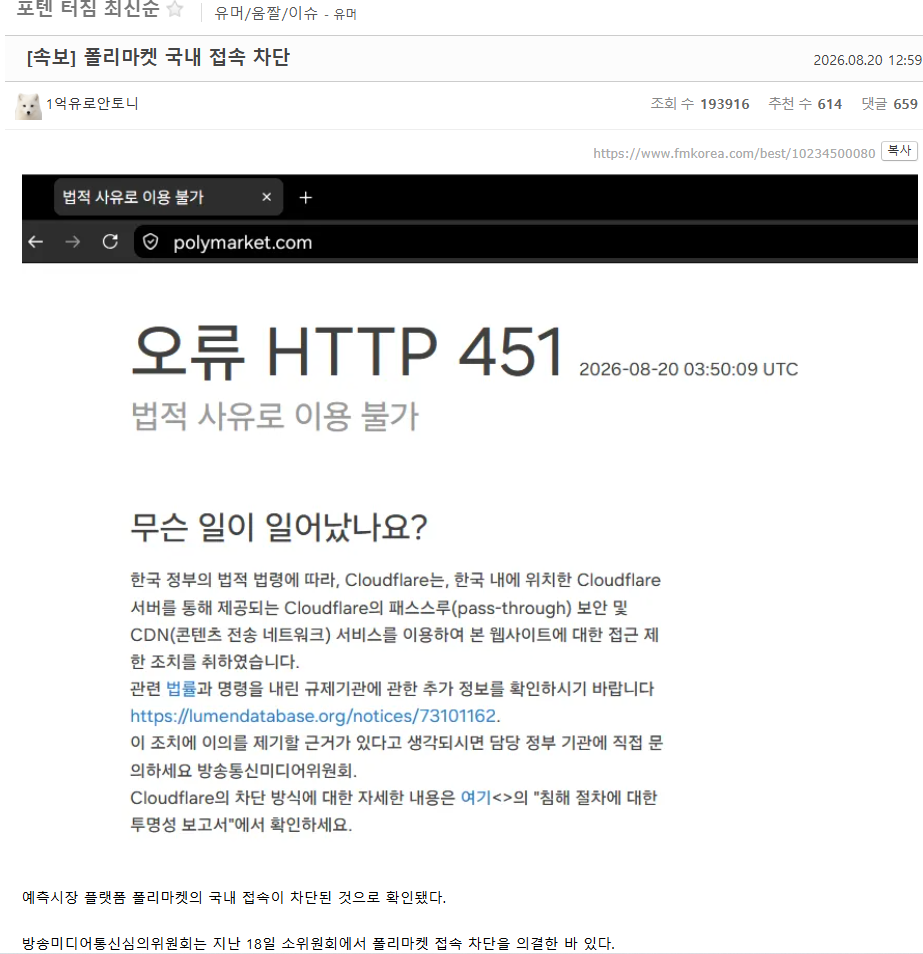
Task: Click the 복사 copy URL button
Action: coord(899,150)
